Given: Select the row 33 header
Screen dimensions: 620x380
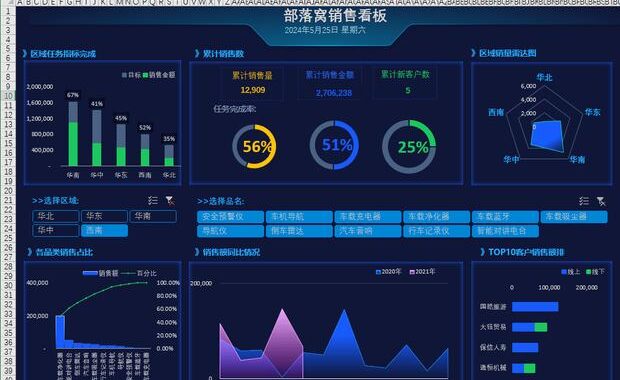Looking at the screenshot, I should coord(8,314).
